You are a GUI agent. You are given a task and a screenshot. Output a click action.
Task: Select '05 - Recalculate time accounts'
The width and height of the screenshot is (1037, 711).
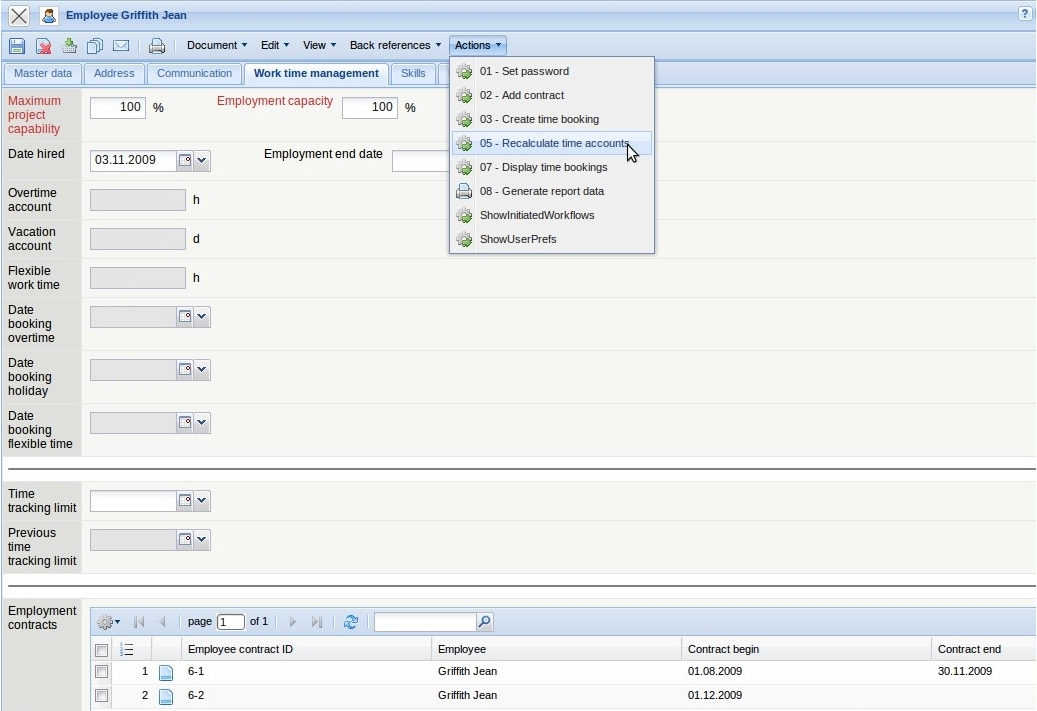tap(554, 143)
